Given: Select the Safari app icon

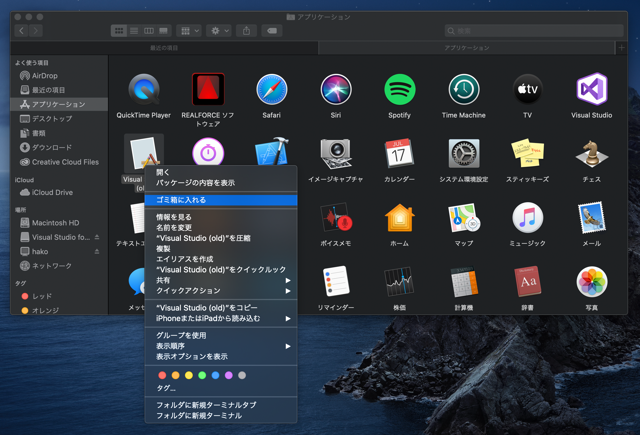Looking at the screenshot, I should click(x=272, y=89).
